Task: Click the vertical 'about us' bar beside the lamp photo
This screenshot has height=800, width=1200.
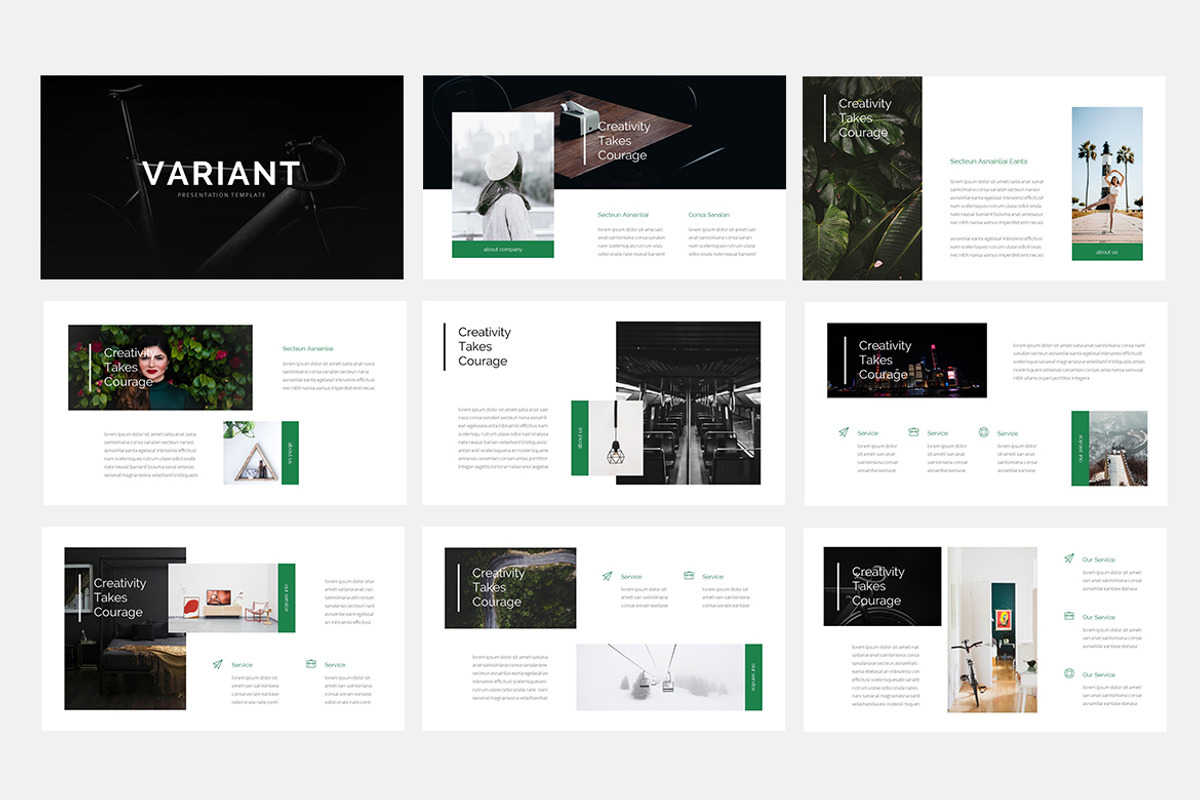Action: tap(579, 438)
